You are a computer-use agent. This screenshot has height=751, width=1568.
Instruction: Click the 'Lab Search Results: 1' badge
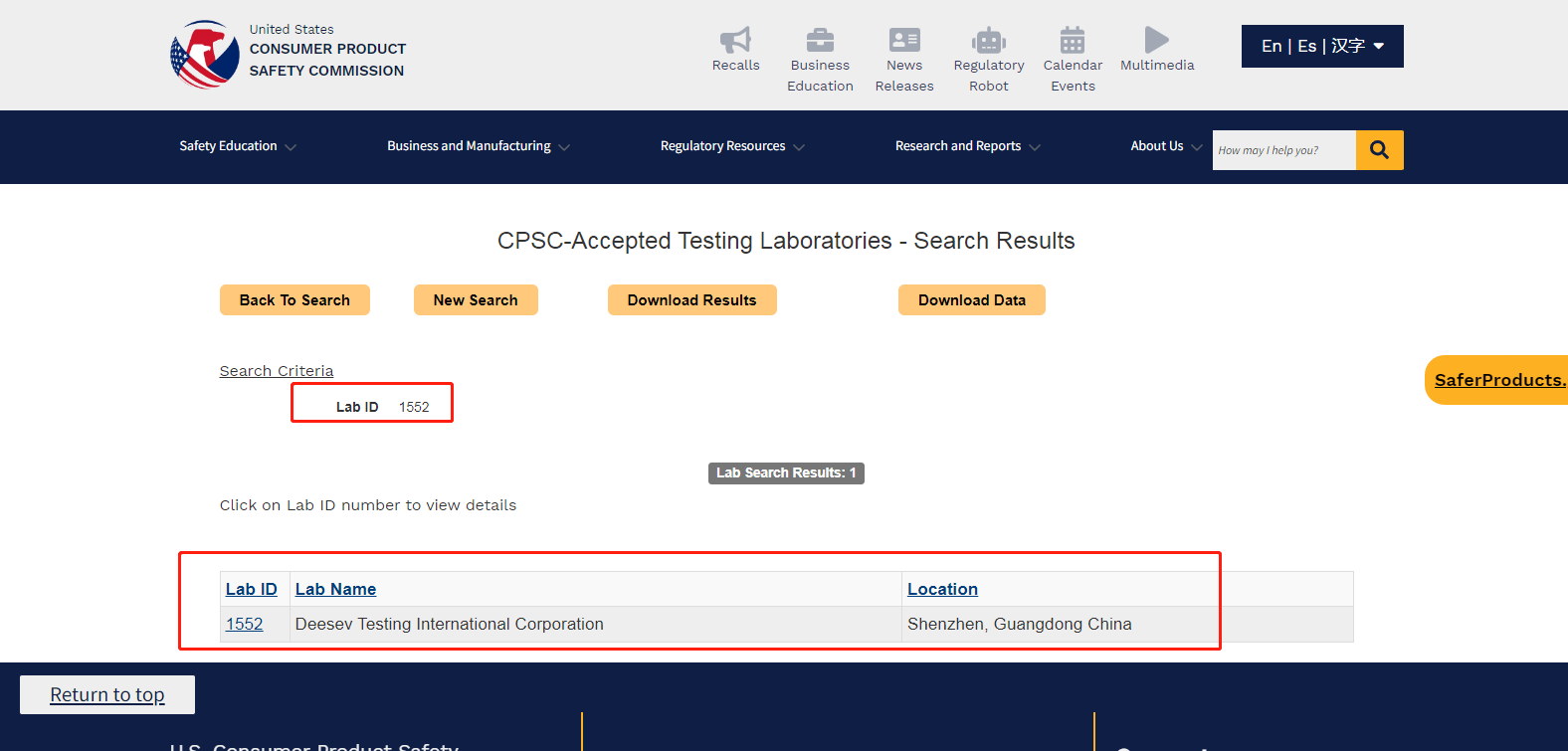click(786, 472)
